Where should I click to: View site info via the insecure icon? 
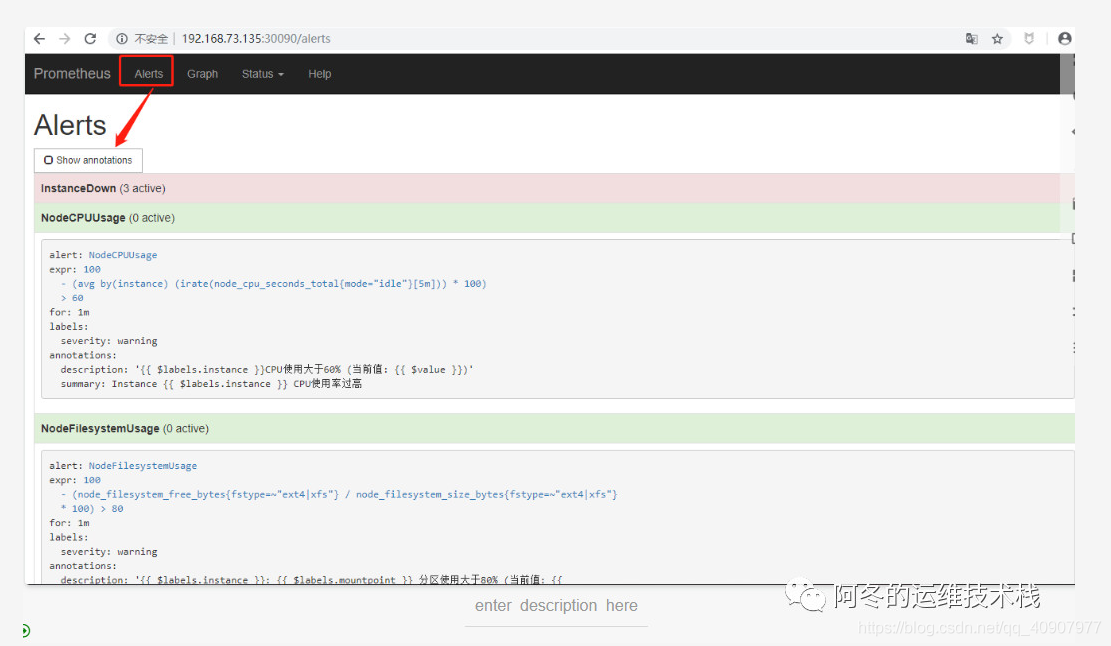coord(122,39)
